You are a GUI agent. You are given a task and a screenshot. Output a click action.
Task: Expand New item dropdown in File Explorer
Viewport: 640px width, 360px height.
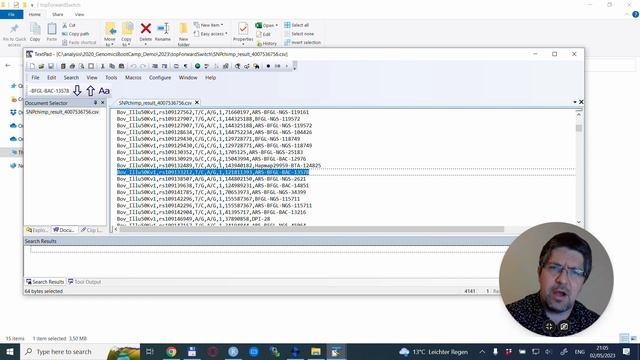pos(209,25)
